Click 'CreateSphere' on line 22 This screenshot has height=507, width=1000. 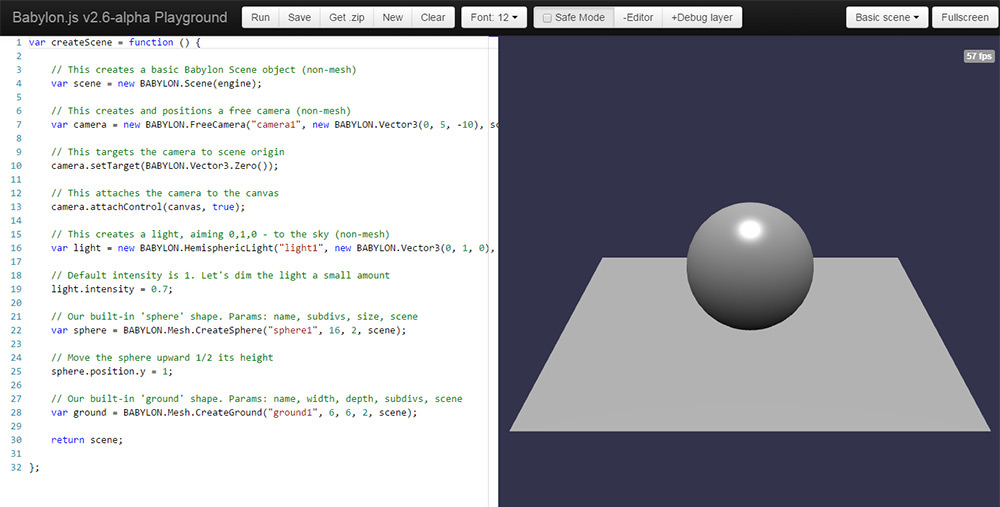[x=229, y=330]
